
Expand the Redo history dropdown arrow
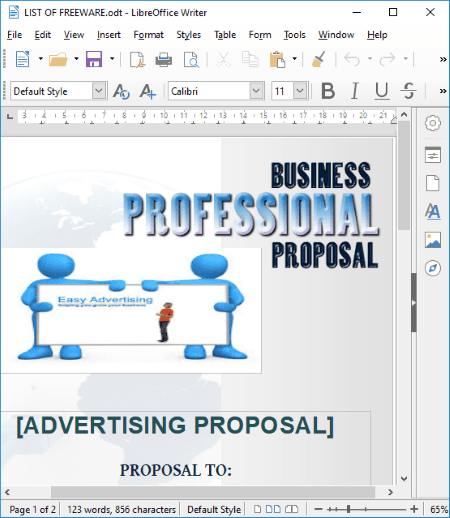pyautogui.click(x=405, y=59)
